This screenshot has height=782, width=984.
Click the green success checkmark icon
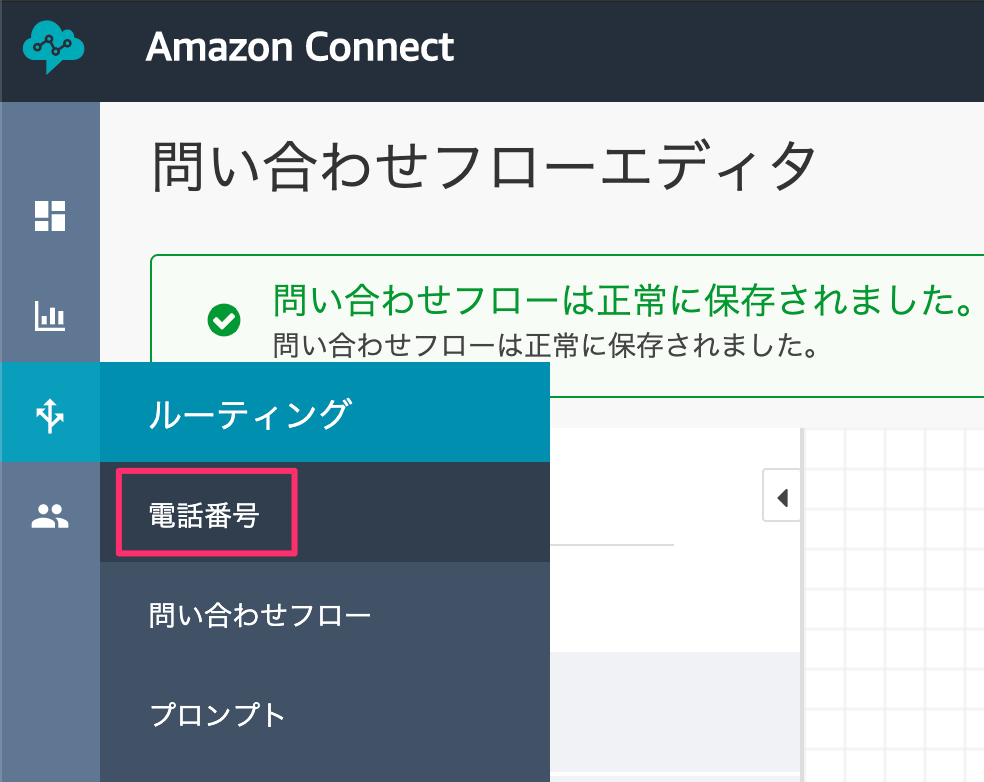pos(224,320)
